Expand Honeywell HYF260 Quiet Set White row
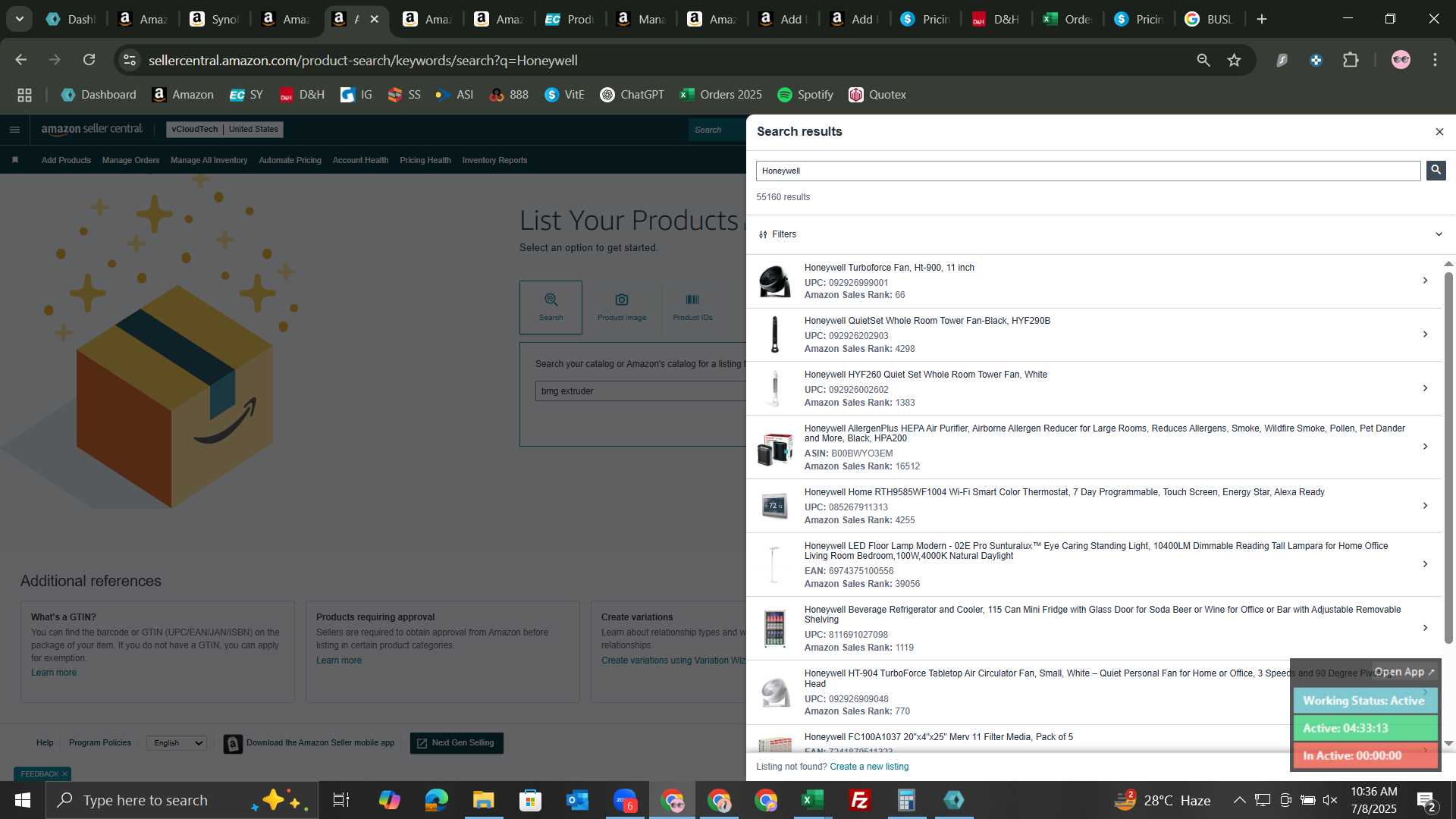The image size is (1456, 819). (x=1425, y=388)
